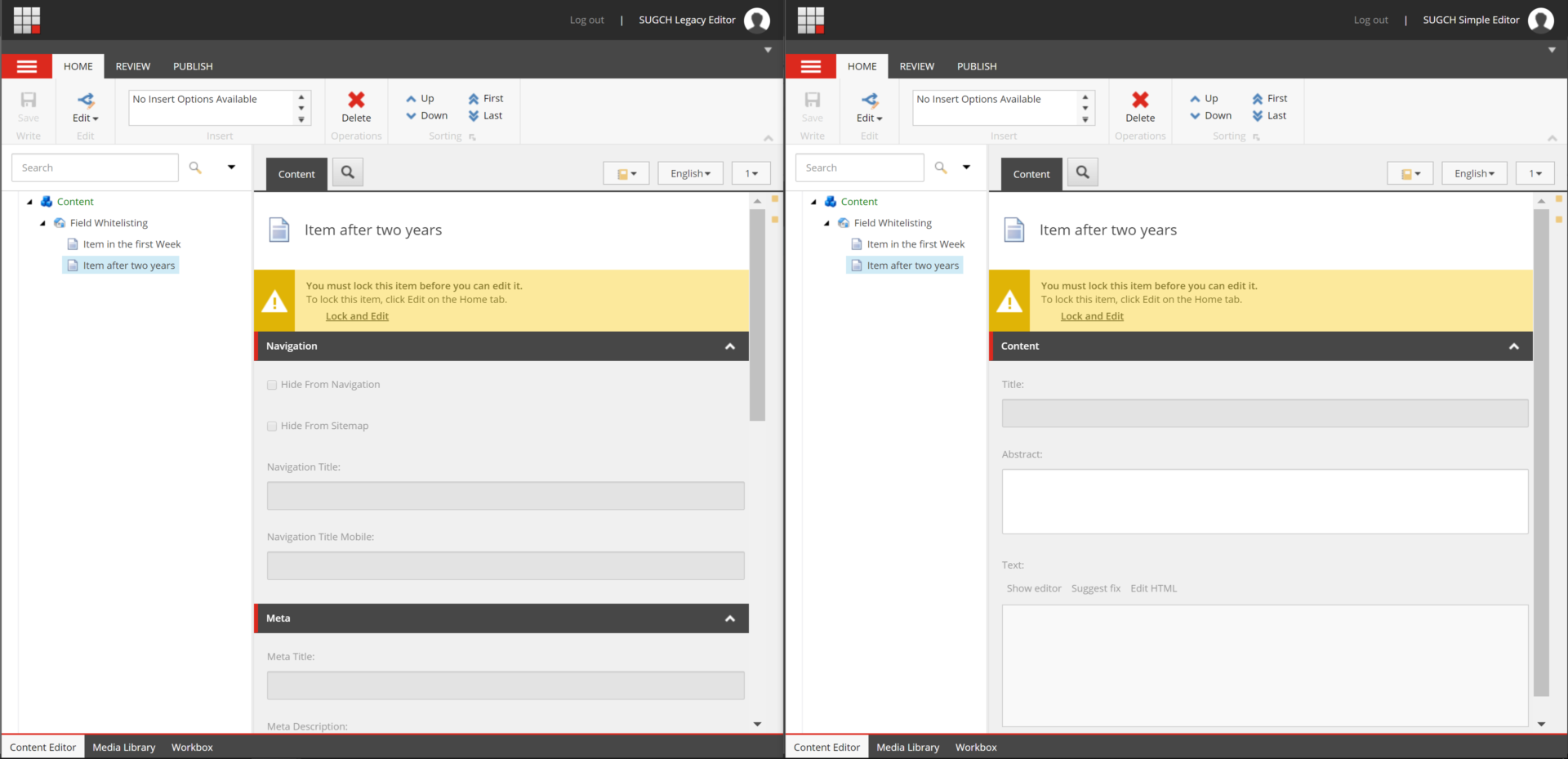
Task: Click Lock and Edit link in Legacy Editor
Action: click(357, 316)
